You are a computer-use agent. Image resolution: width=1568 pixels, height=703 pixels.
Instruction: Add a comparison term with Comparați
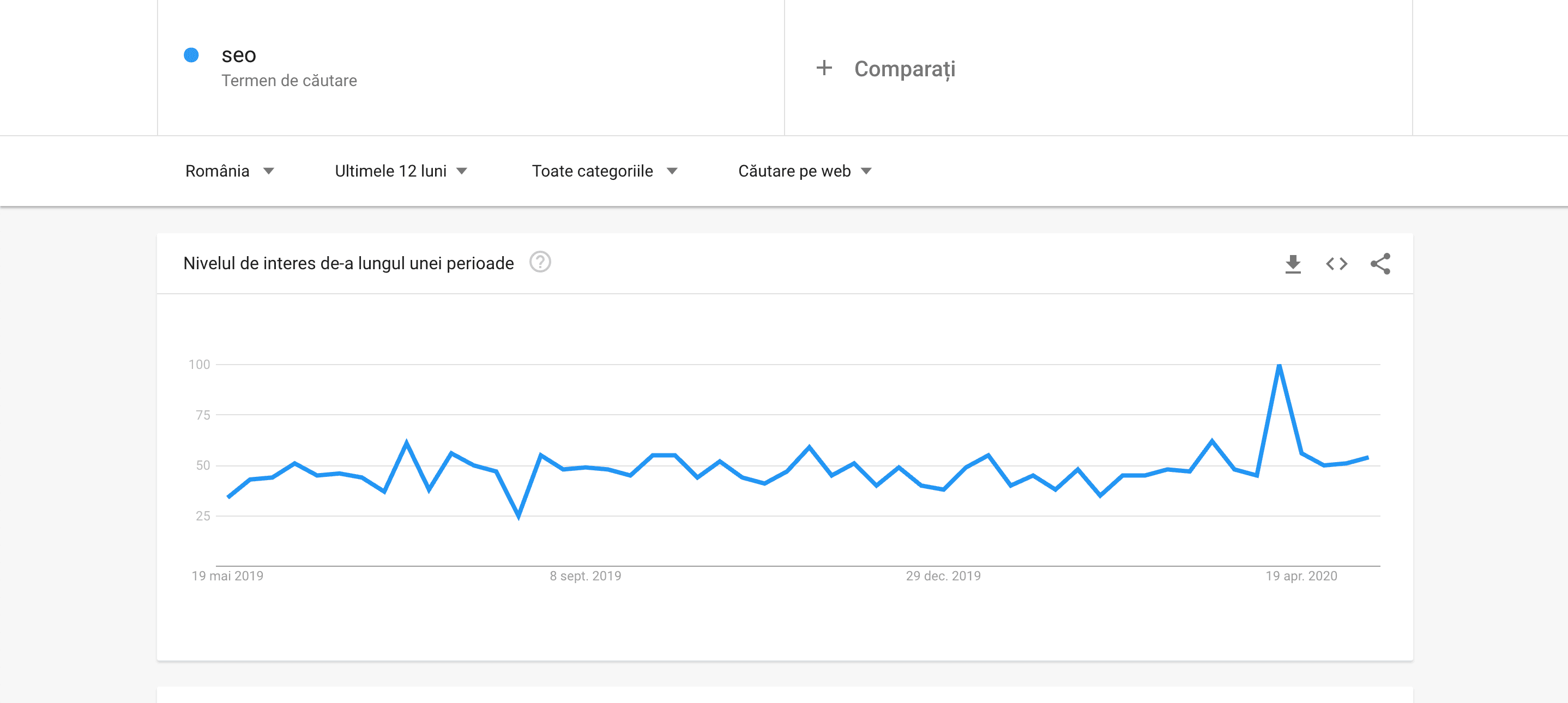pos(904,68)
